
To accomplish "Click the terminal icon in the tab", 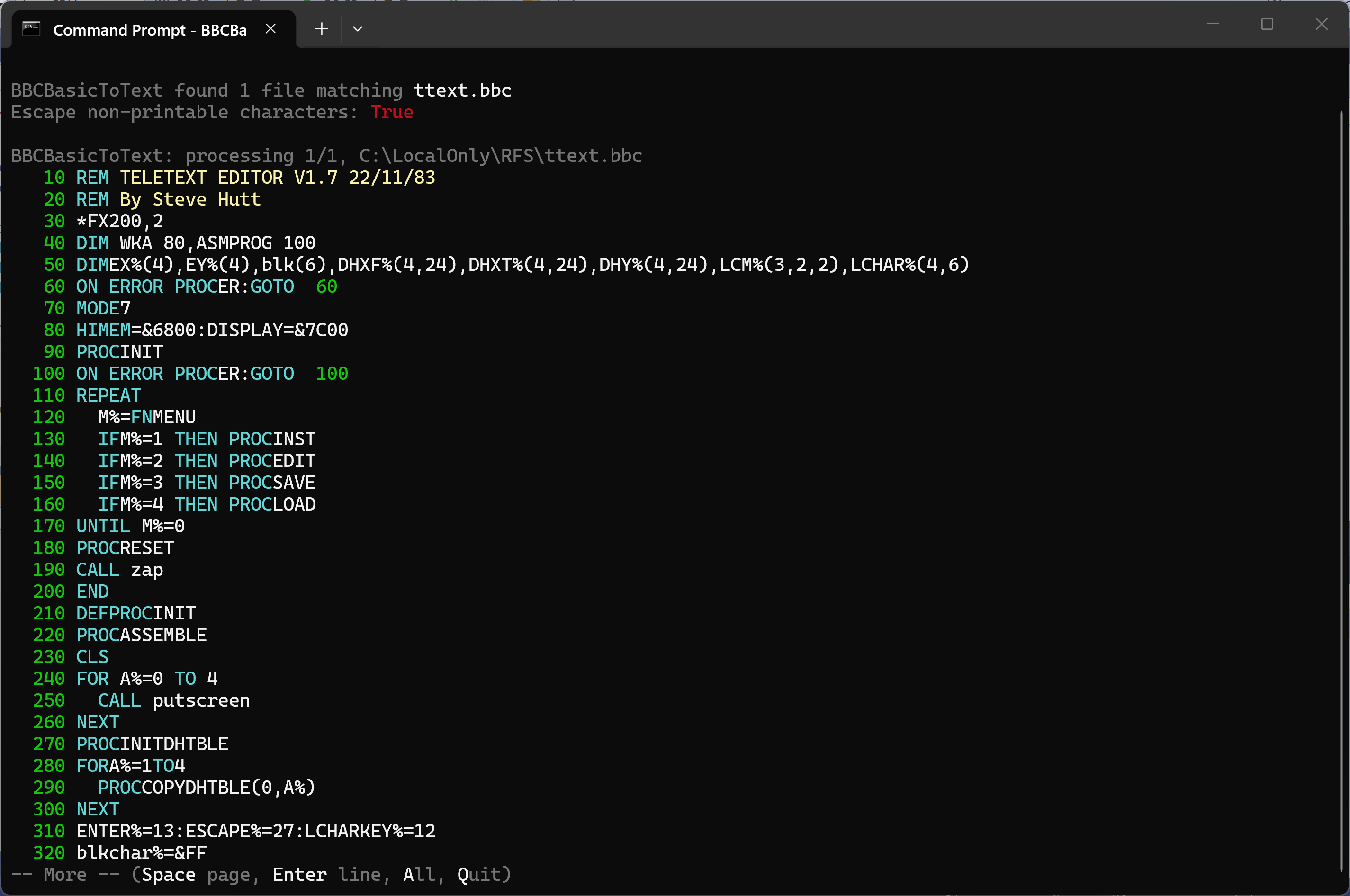I will click(x=31, y=28).
